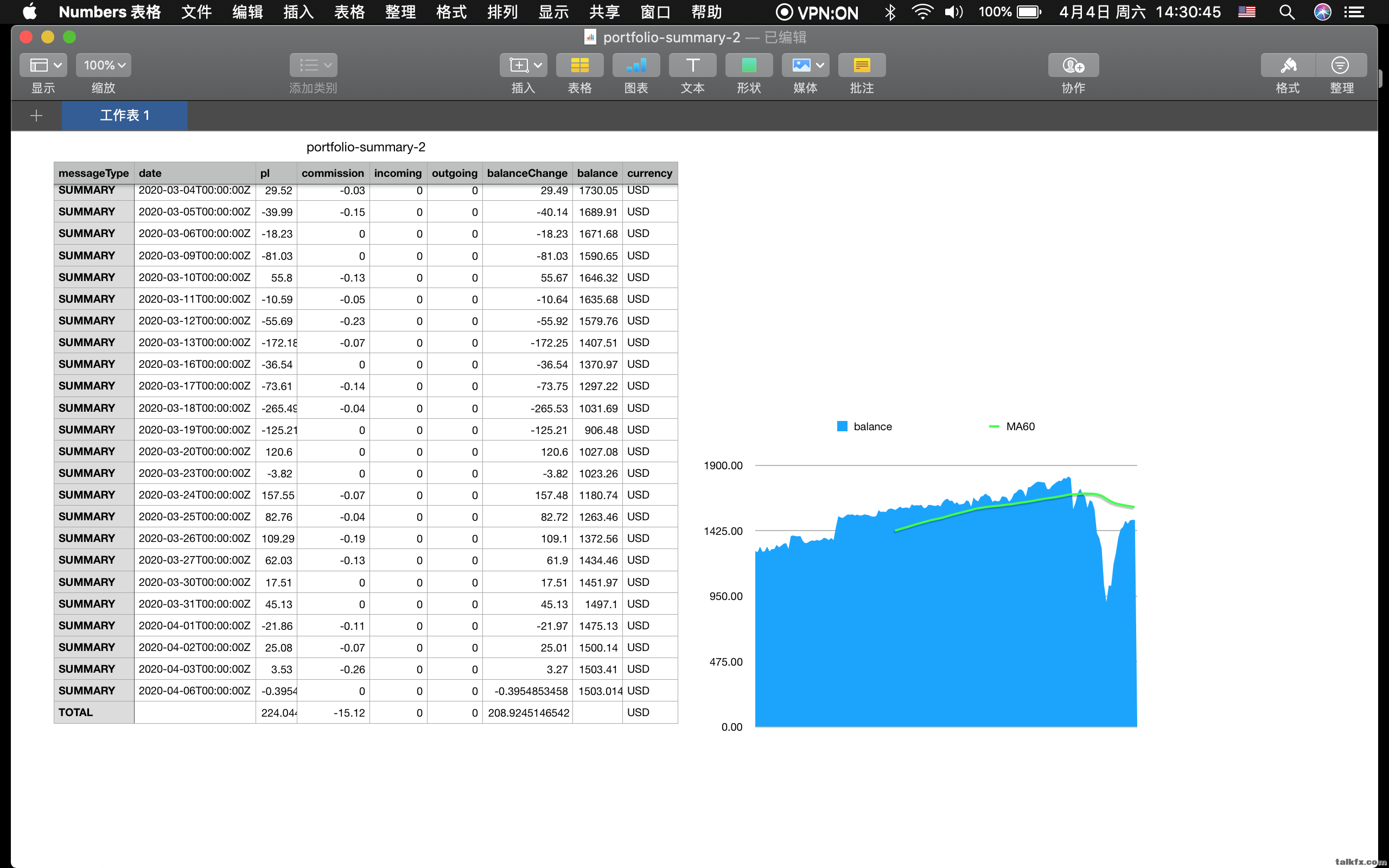This screenshot has width=1389, height=868.
Task: Click the Bluetooth menu bar icon
Action: point(890,12)
